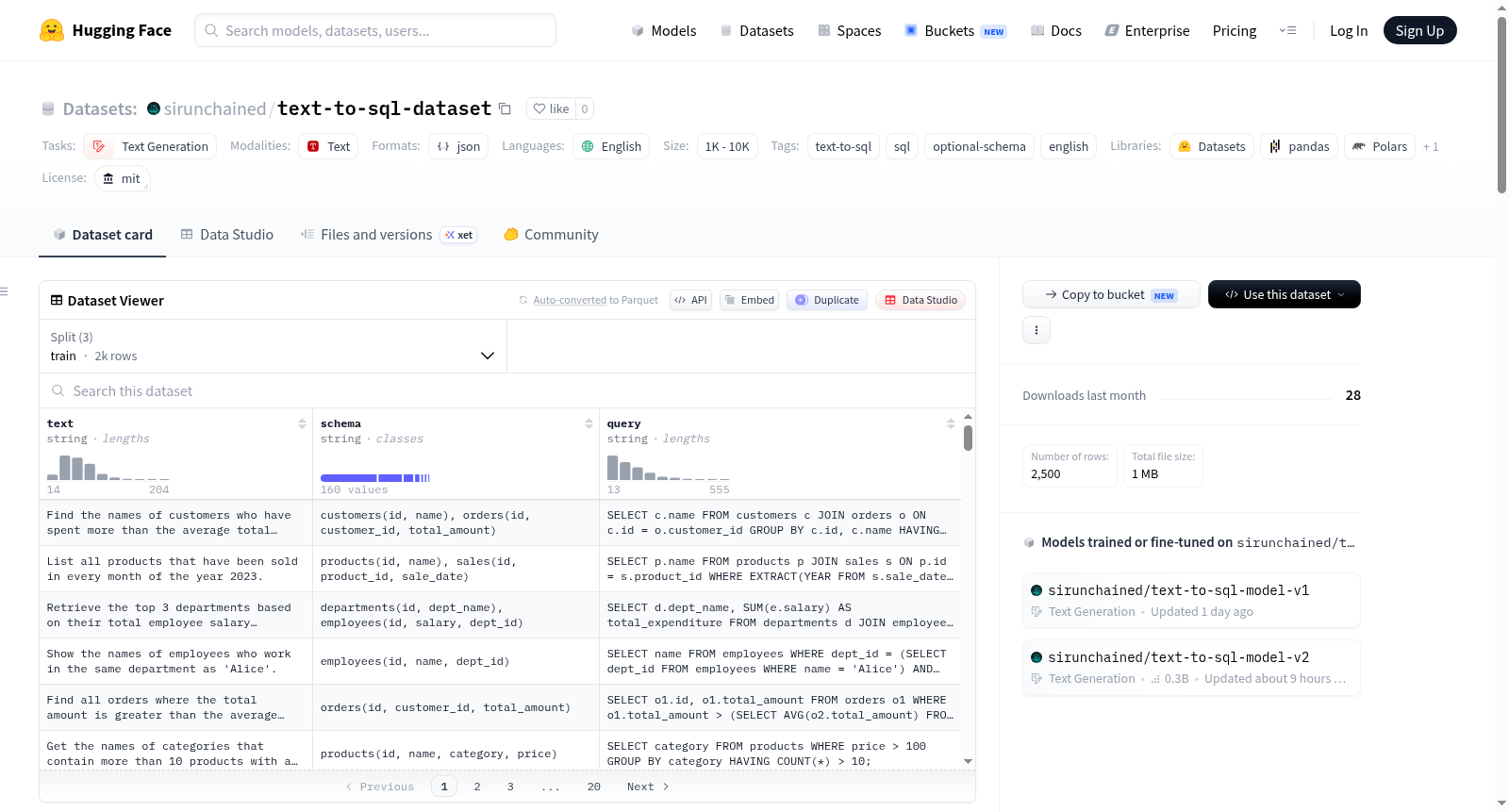Open the text-to-sql-model-v1 model card

(x=1191, y=601)
